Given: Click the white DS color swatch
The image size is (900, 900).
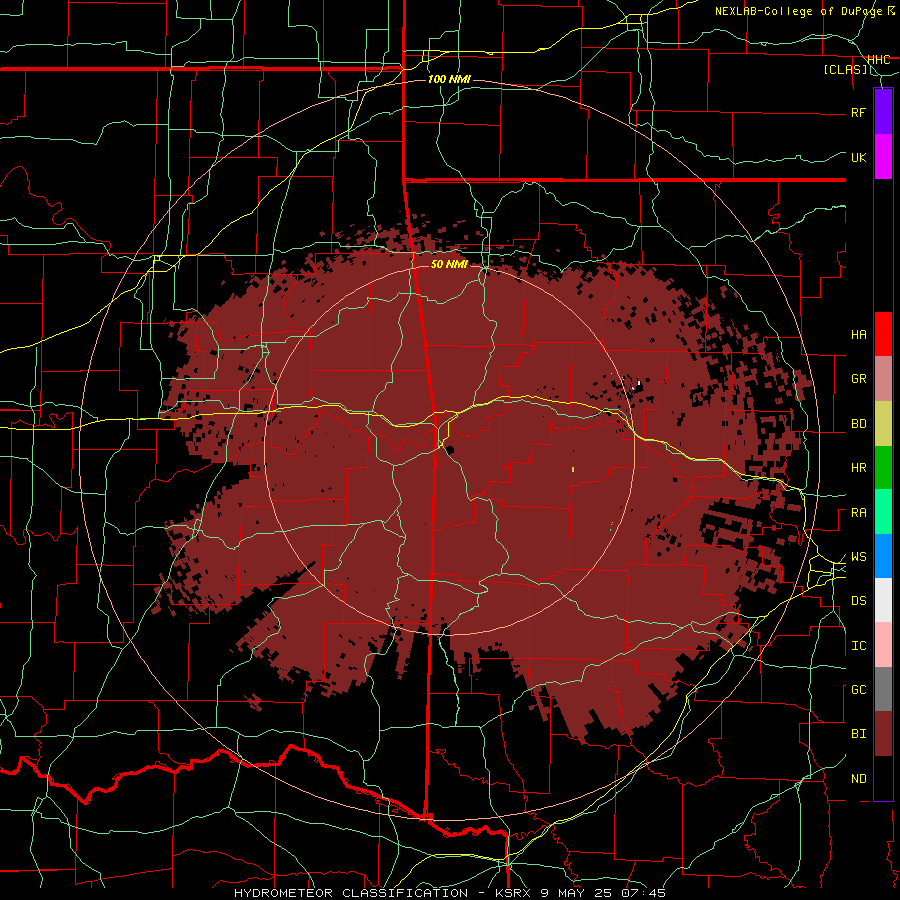Looking at the screenshot, I should coord(883,600).
